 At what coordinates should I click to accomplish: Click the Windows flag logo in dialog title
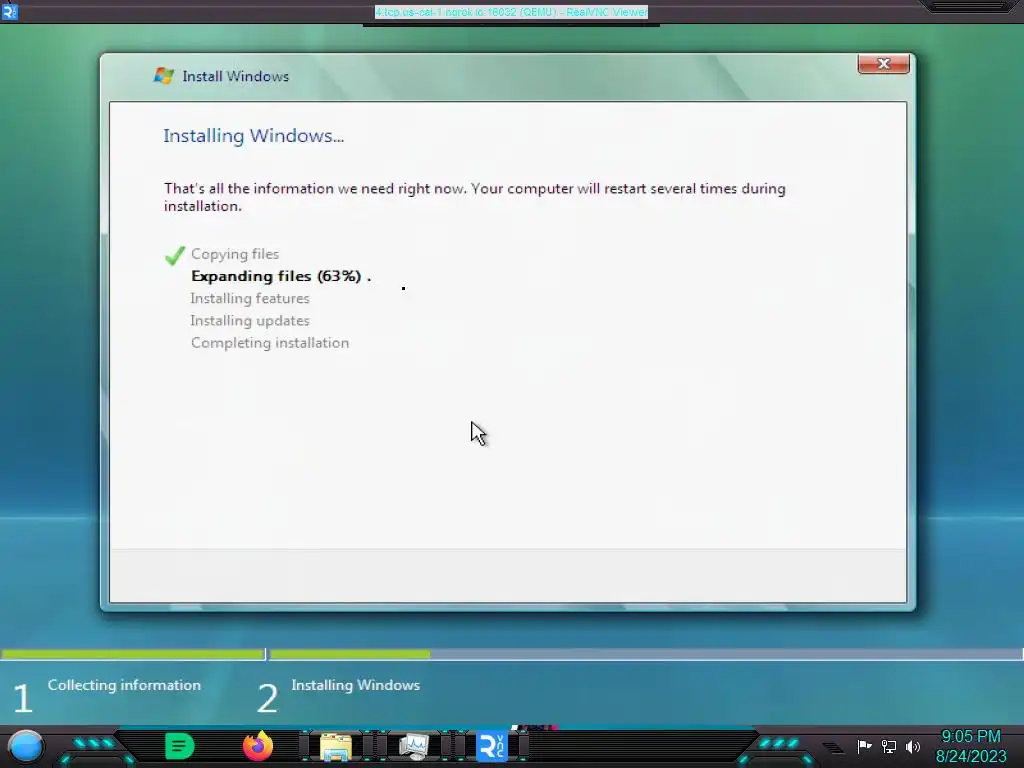click(163, 76)
